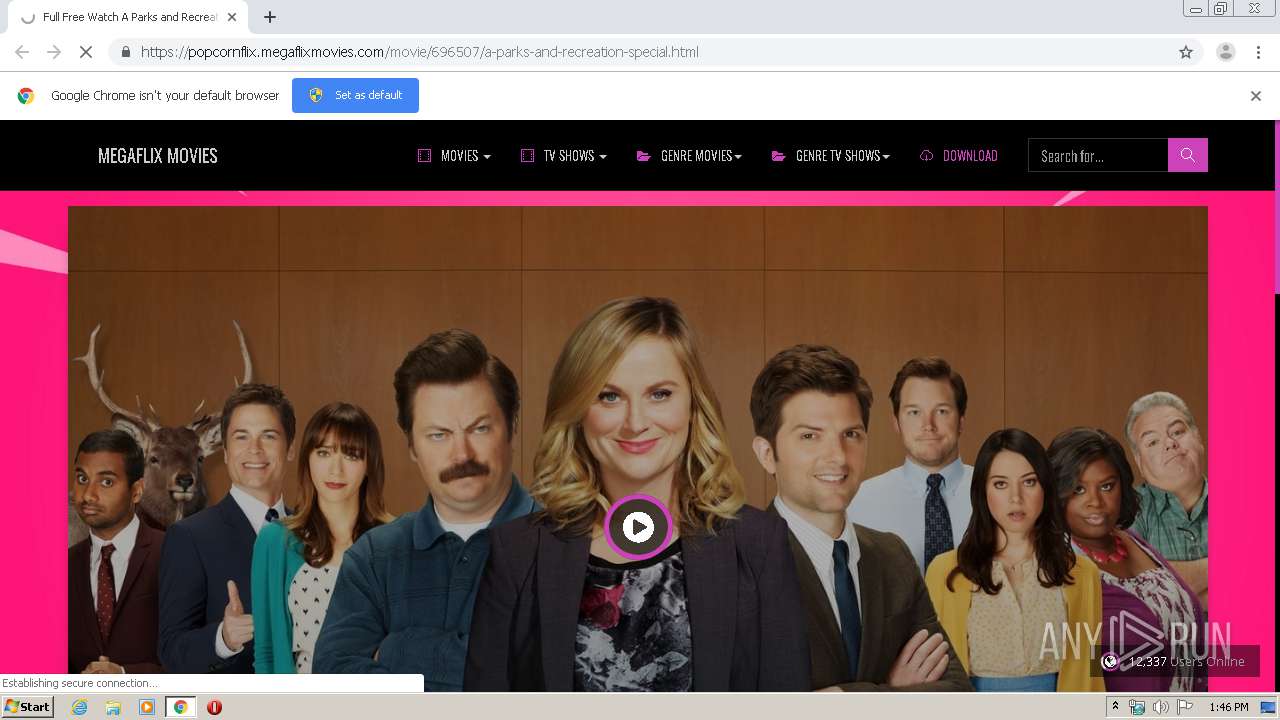Click the pink search magnifier button
This screenshot has width=1280, height=720.
click(1187, 155)
